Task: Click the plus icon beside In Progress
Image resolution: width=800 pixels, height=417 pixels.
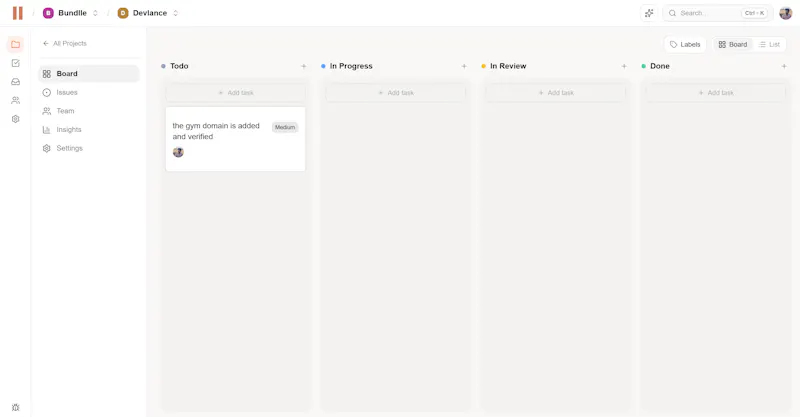Action: tap(464, 66)
